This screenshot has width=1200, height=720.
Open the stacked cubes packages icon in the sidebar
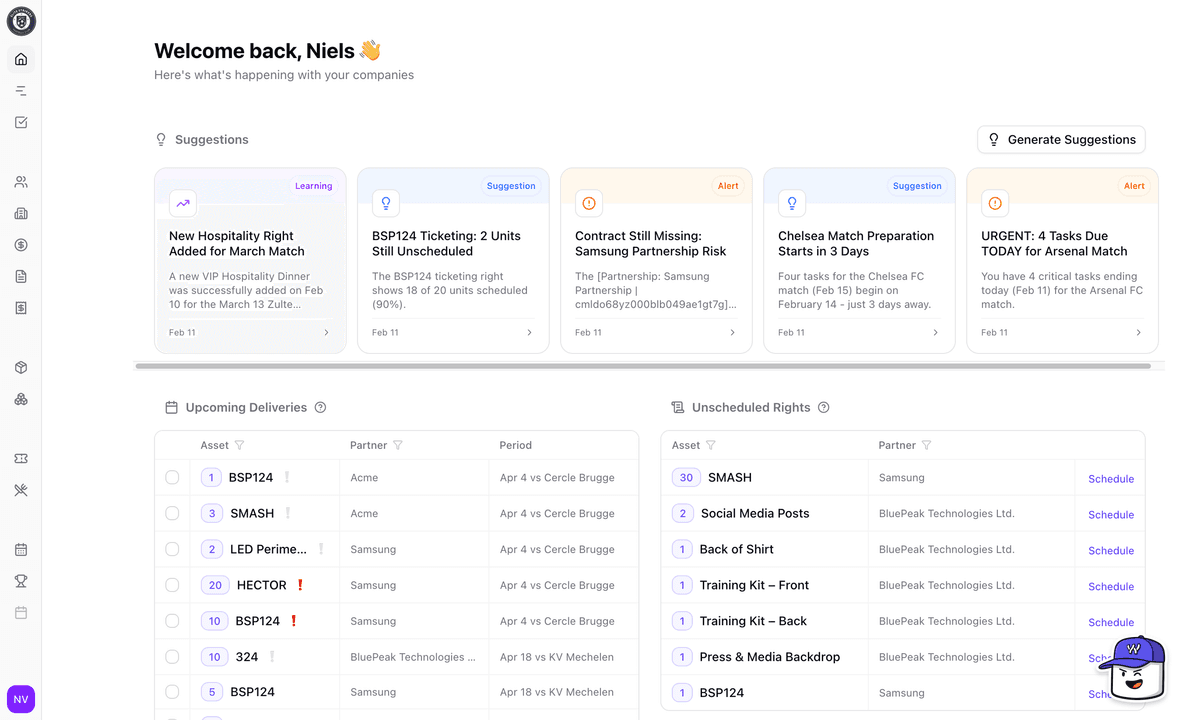click(21, 399)
